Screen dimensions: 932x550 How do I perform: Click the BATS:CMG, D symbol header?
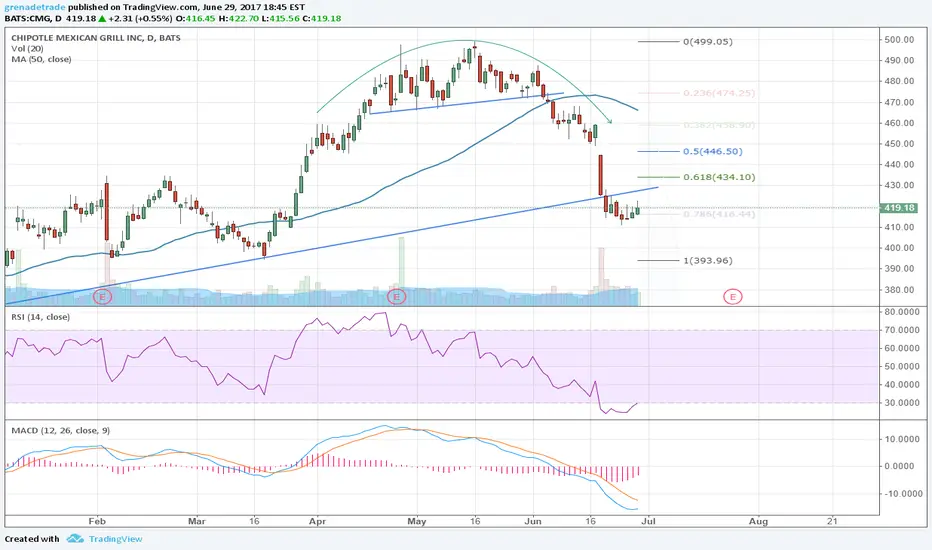click(x=33, y=18)
